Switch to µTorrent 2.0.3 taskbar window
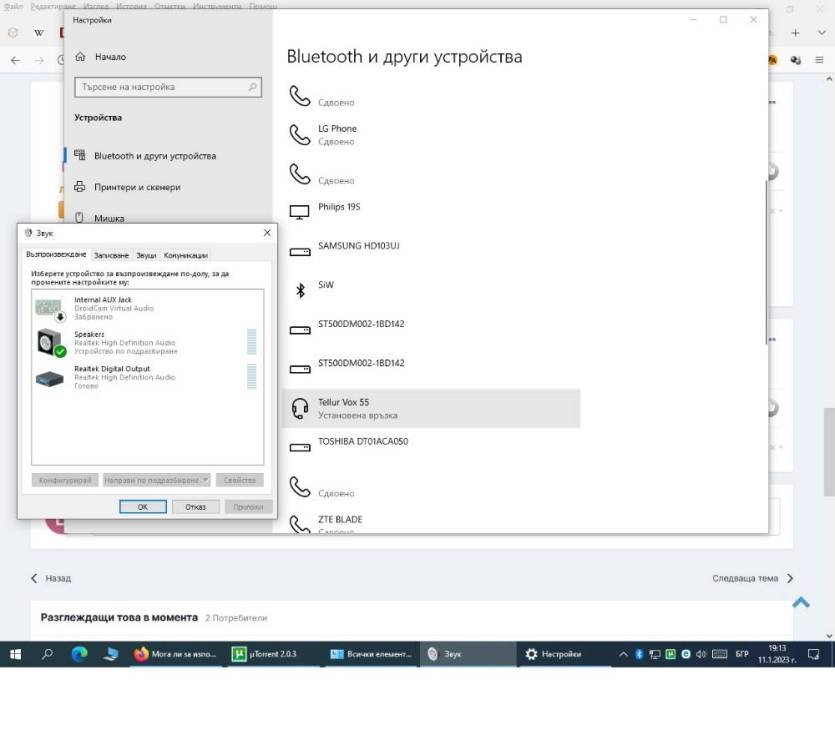835x750 pixels. click(x=272, y=654)
